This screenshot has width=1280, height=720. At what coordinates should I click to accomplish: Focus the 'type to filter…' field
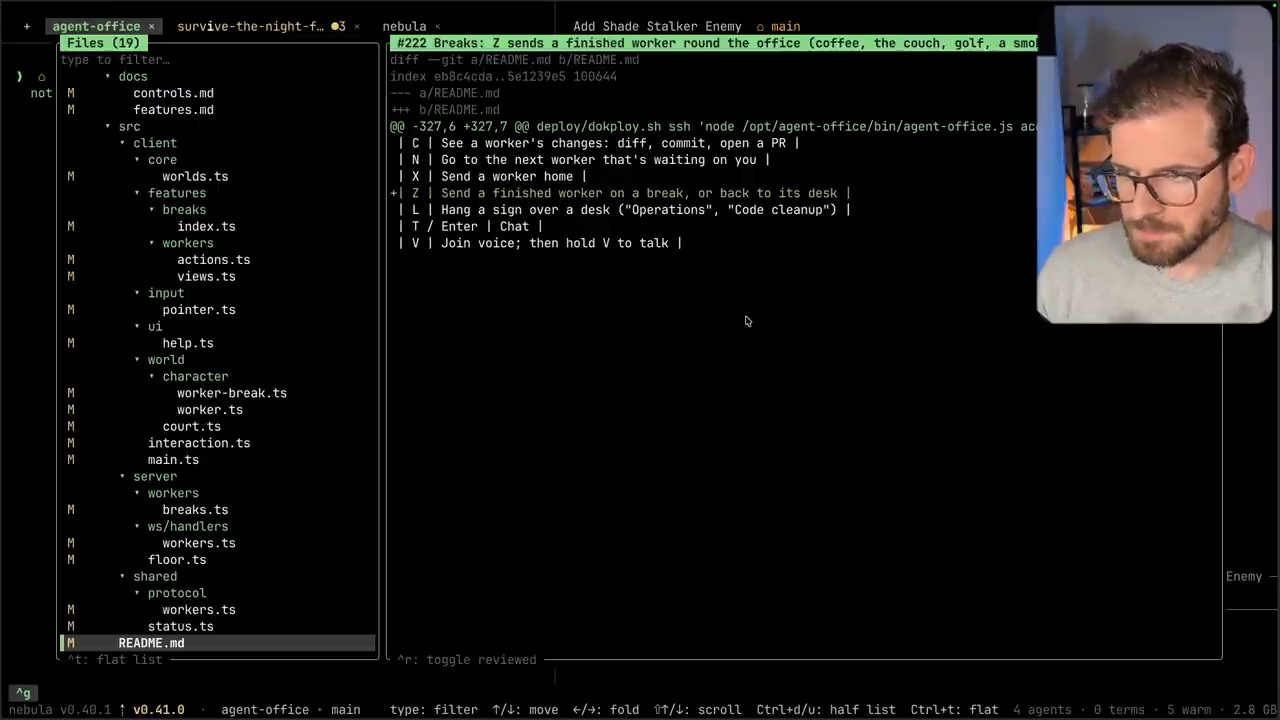[115, 60]
